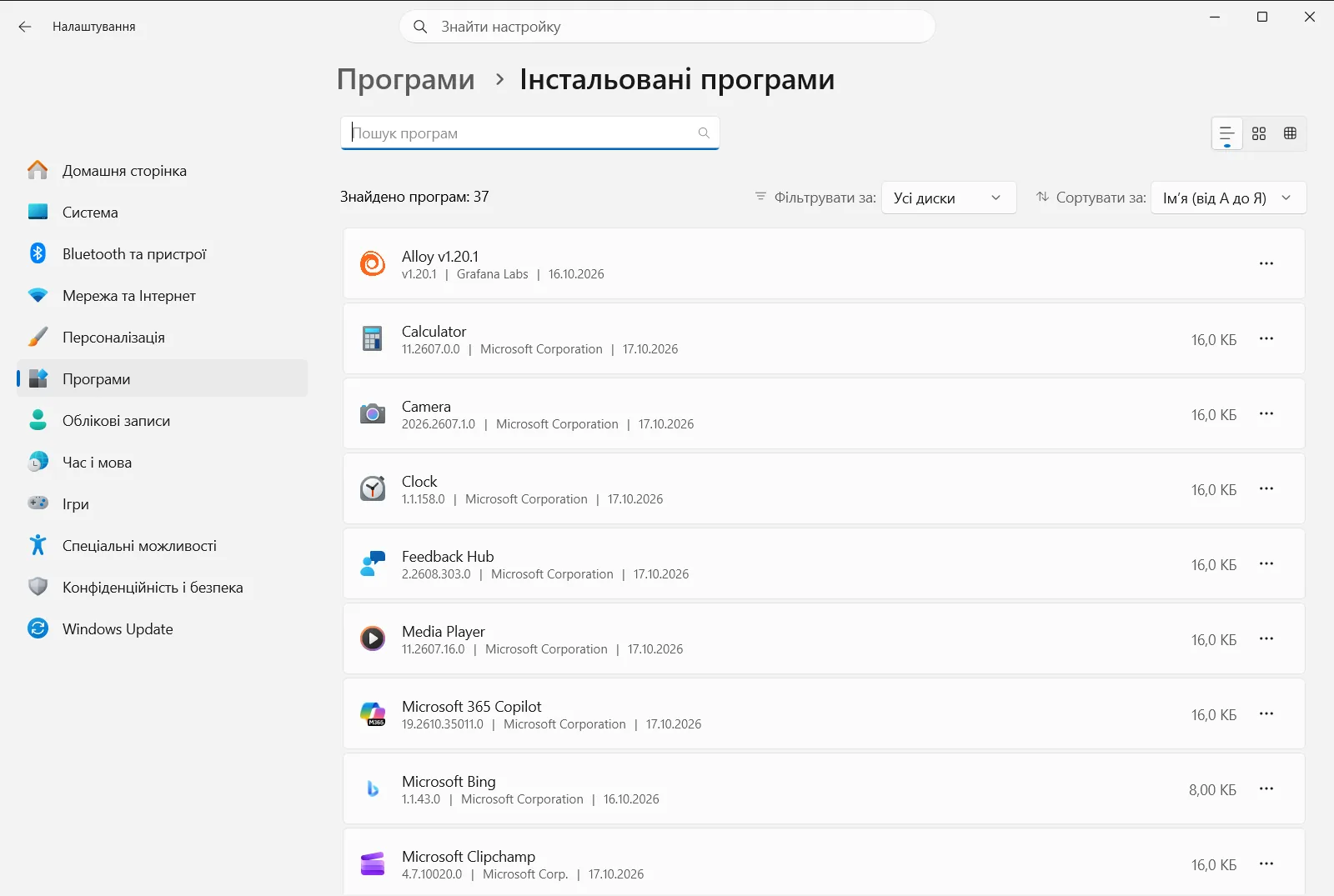The height and width of the screenshot is (896, 1334).
Task: Click the app search magnifier icon
Action: pyautogui.click(x=704, y=133)
